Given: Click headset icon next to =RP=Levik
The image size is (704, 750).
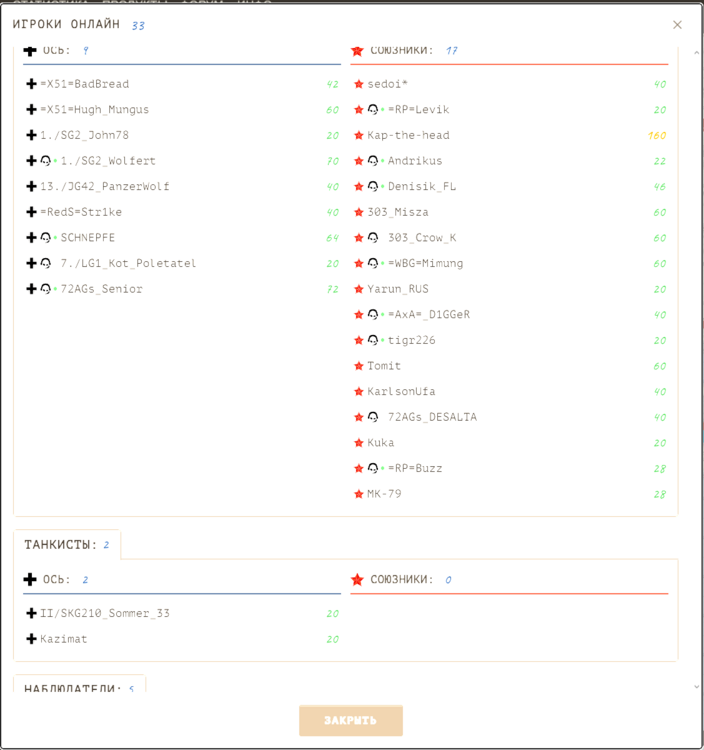Looking at the screenshot, I should pos(373,110).
